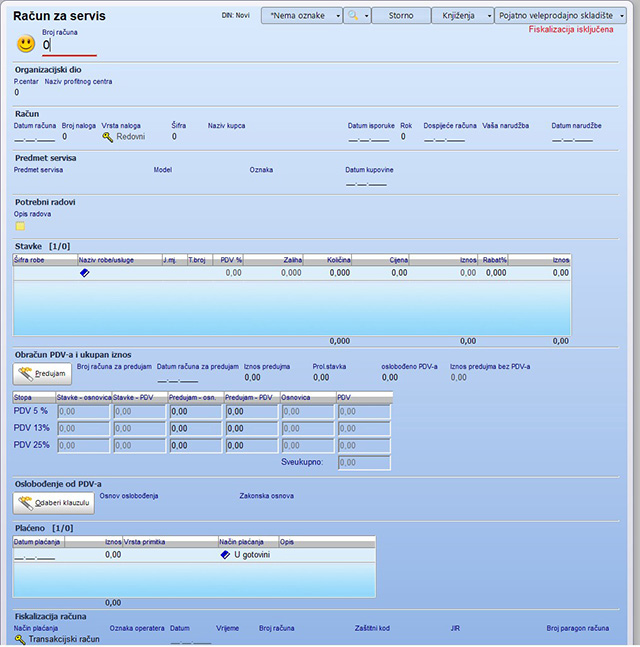Click the Predujam button
640x647 pixels.
pyautogui.click(x=42, y=374)
